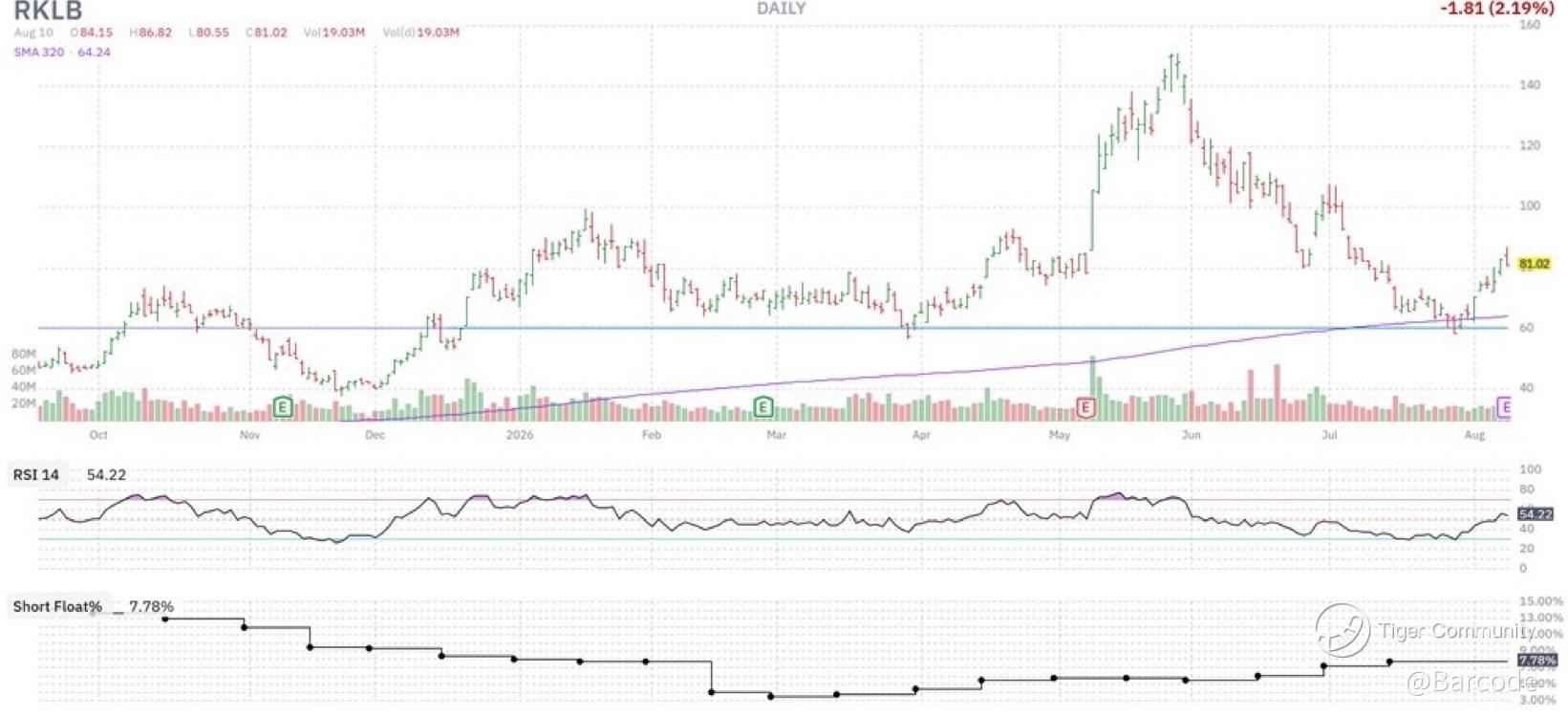Click the 3.00% short float axis label
Image resolution: width=1568 pixels, height=717 pixels.
[1537, 700]
